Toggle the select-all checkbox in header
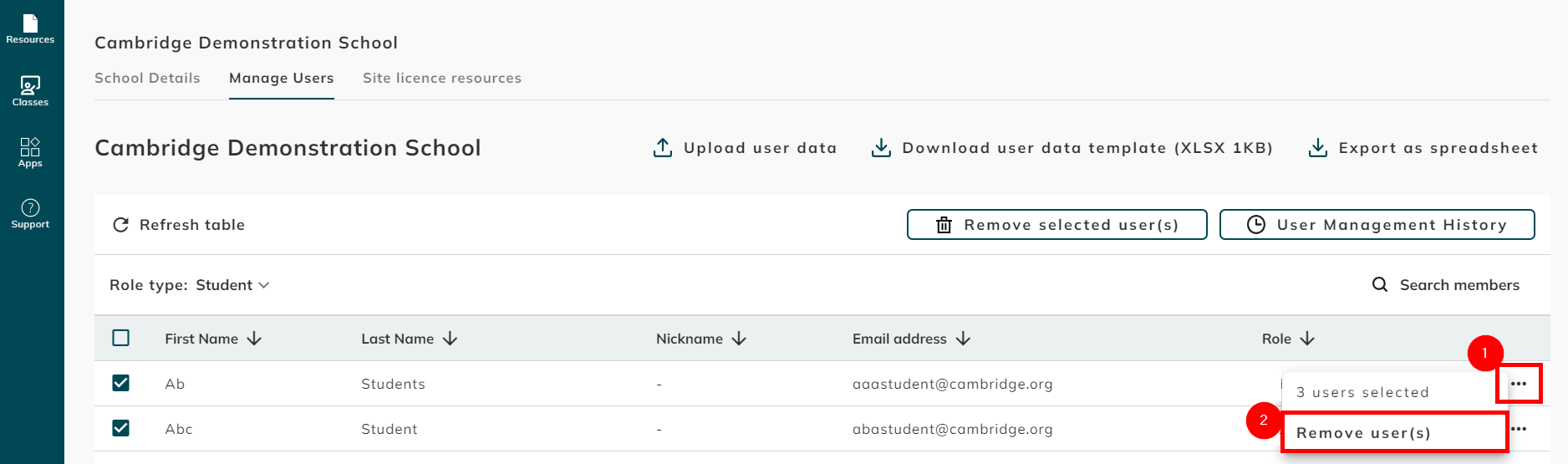 pyautogui.click(x=121, y=338)
